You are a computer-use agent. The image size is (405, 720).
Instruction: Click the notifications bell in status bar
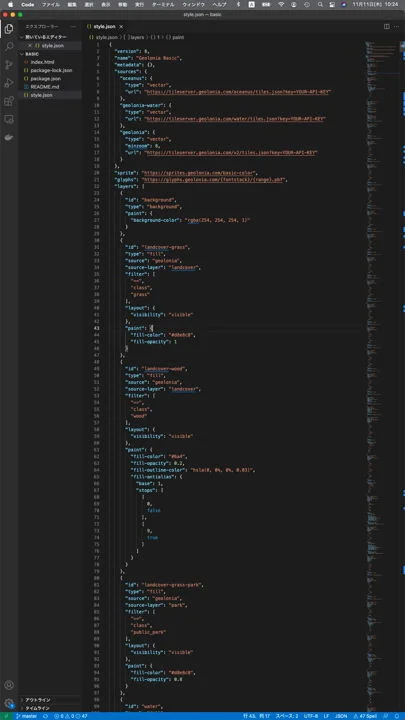point(398,716)
